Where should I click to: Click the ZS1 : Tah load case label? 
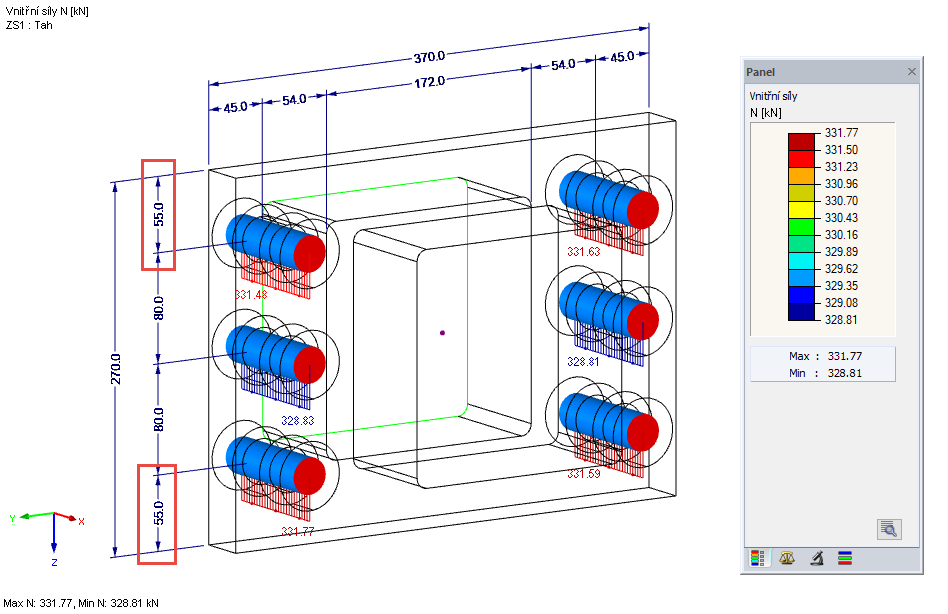click(x=29, y=25)
